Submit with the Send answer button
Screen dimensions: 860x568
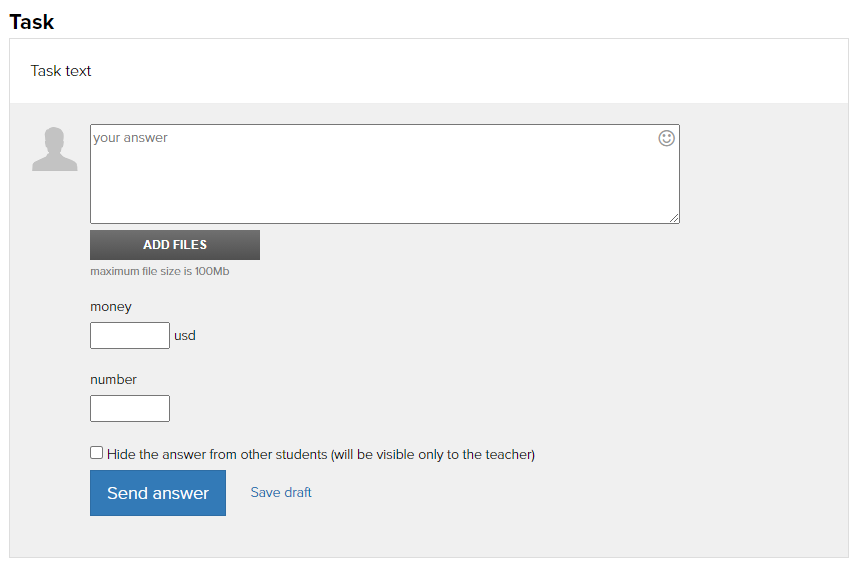158,493
